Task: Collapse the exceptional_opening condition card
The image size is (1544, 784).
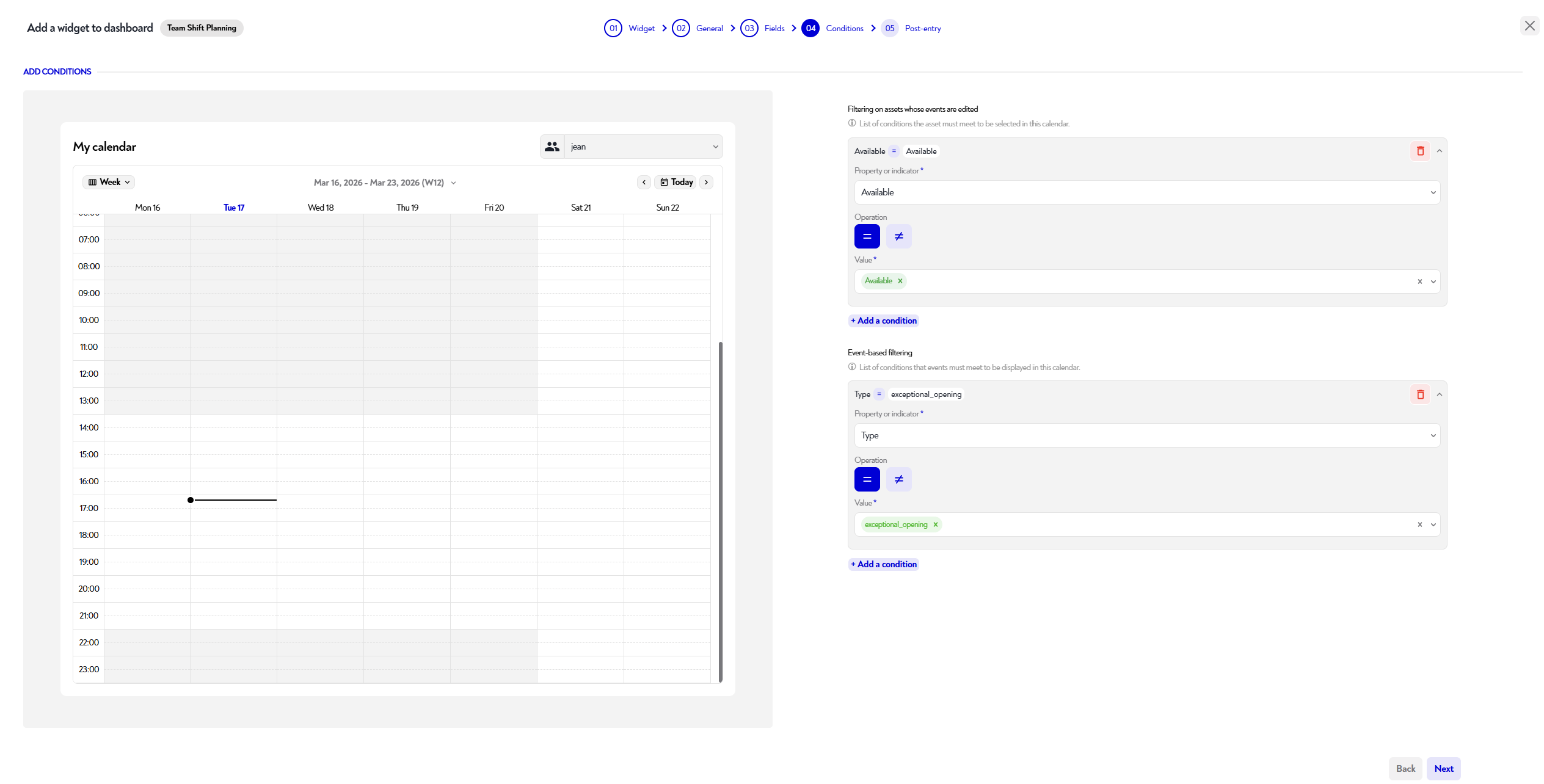Action: tap(1440, 394)
